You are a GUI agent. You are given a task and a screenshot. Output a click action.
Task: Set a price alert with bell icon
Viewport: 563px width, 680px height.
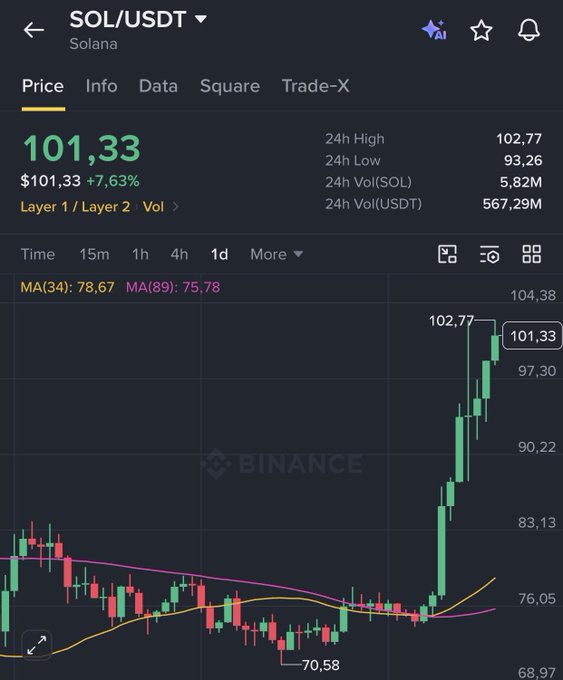point(529,30)
